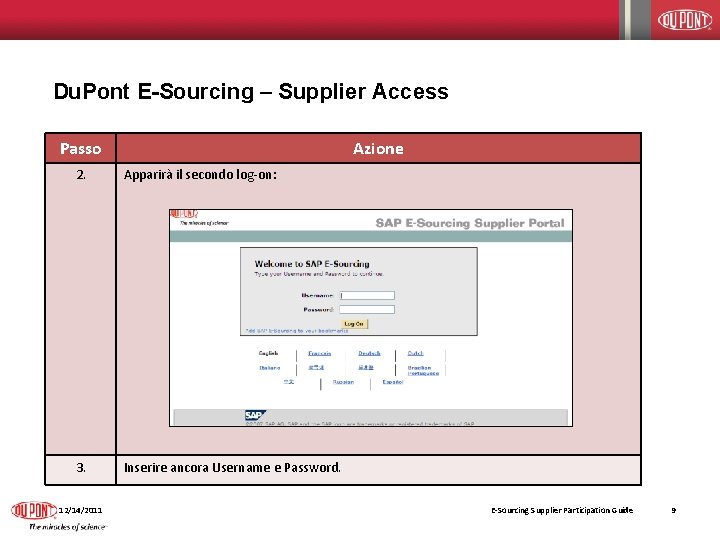Select the English language option
Image resolution: width=720 pixels, height=540 pixels.
point(269,353)
